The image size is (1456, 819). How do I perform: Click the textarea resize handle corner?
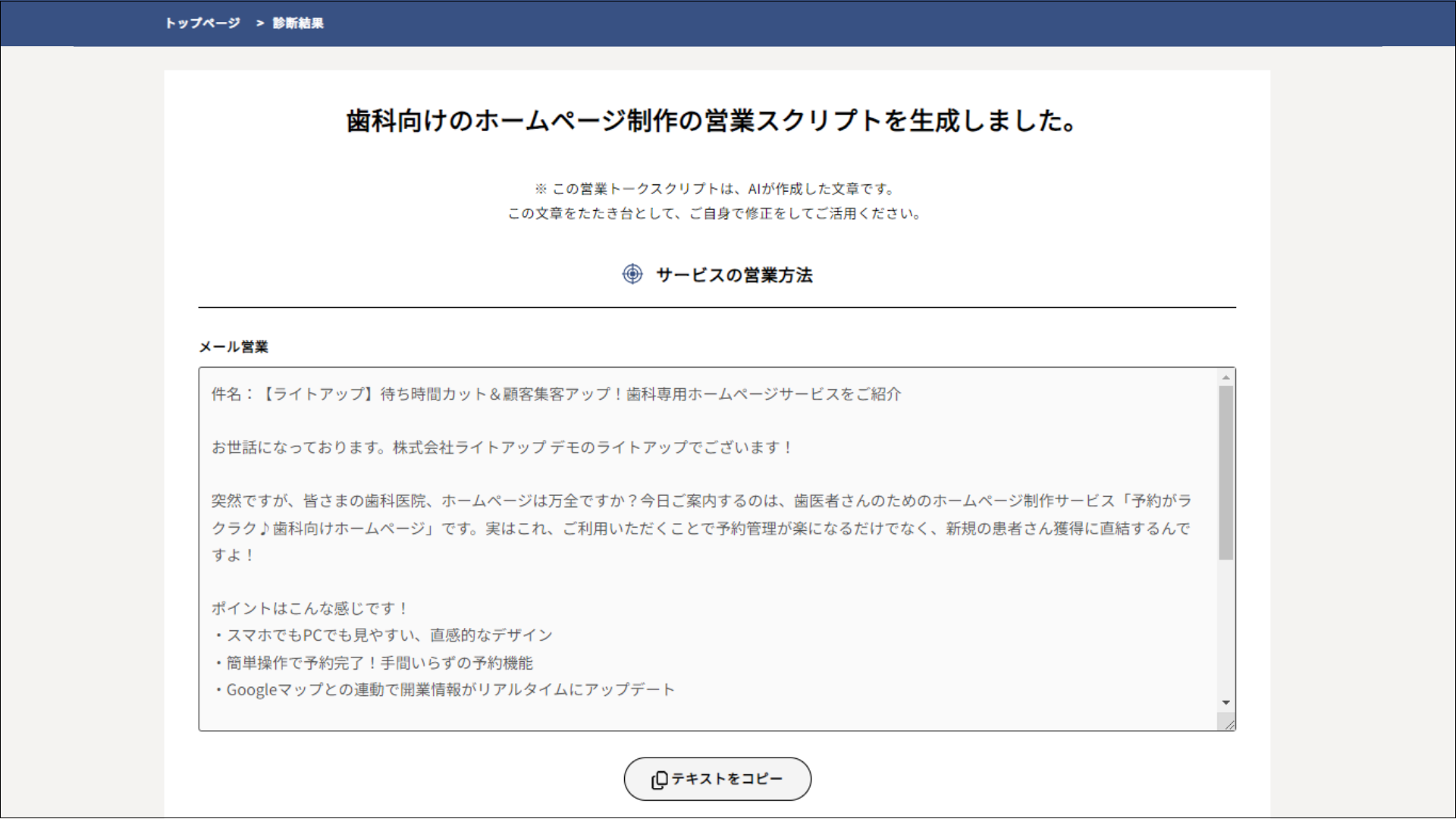tap(1229, 725)
